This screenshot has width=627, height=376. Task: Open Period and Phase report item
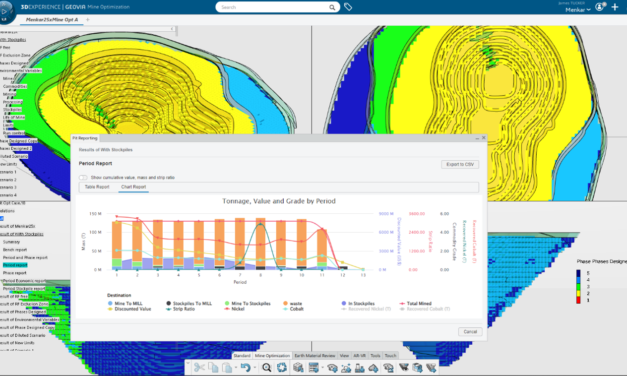tap(25, 258)
